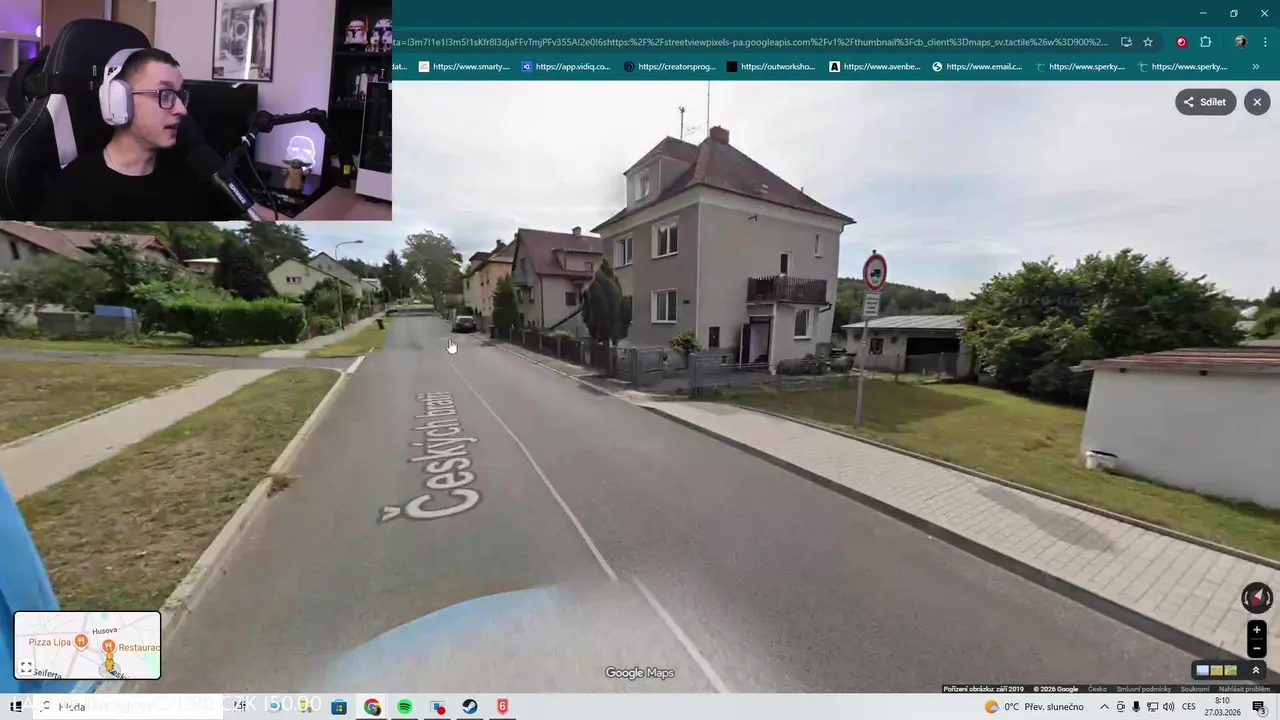Bookmark this page with star icon
The image size is (1280, 720).
1148,42
